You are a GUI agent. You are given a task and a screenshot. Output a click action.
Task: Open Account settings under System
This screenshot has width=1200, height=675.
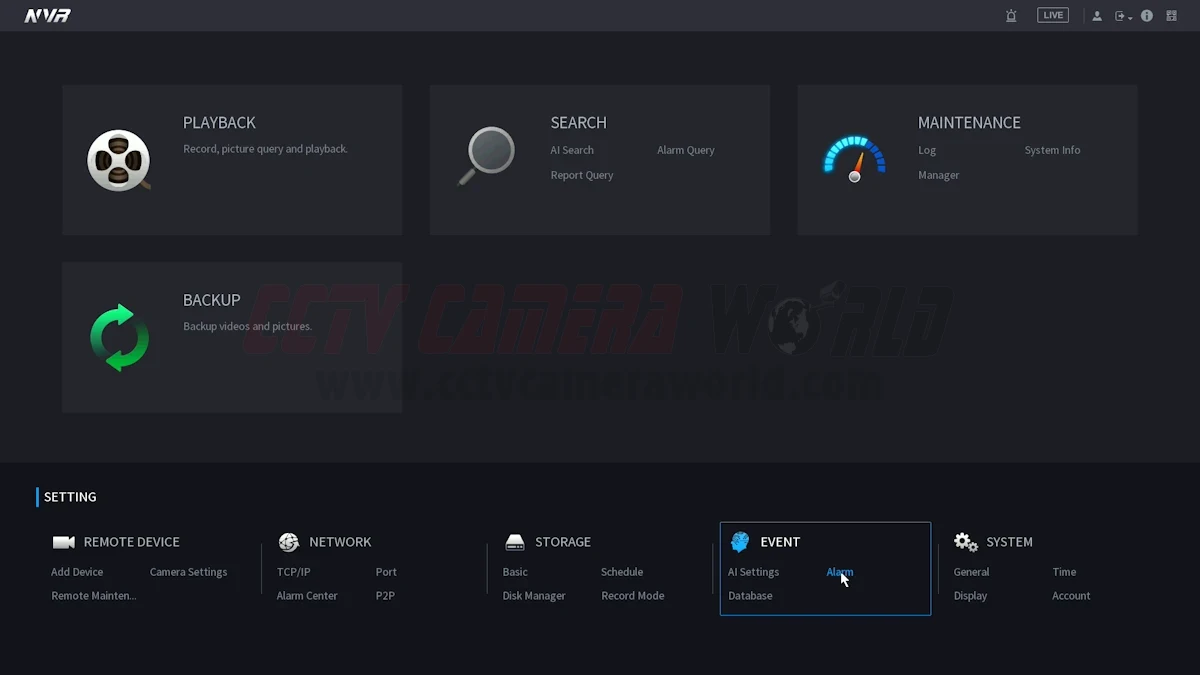click(1070, 596)
